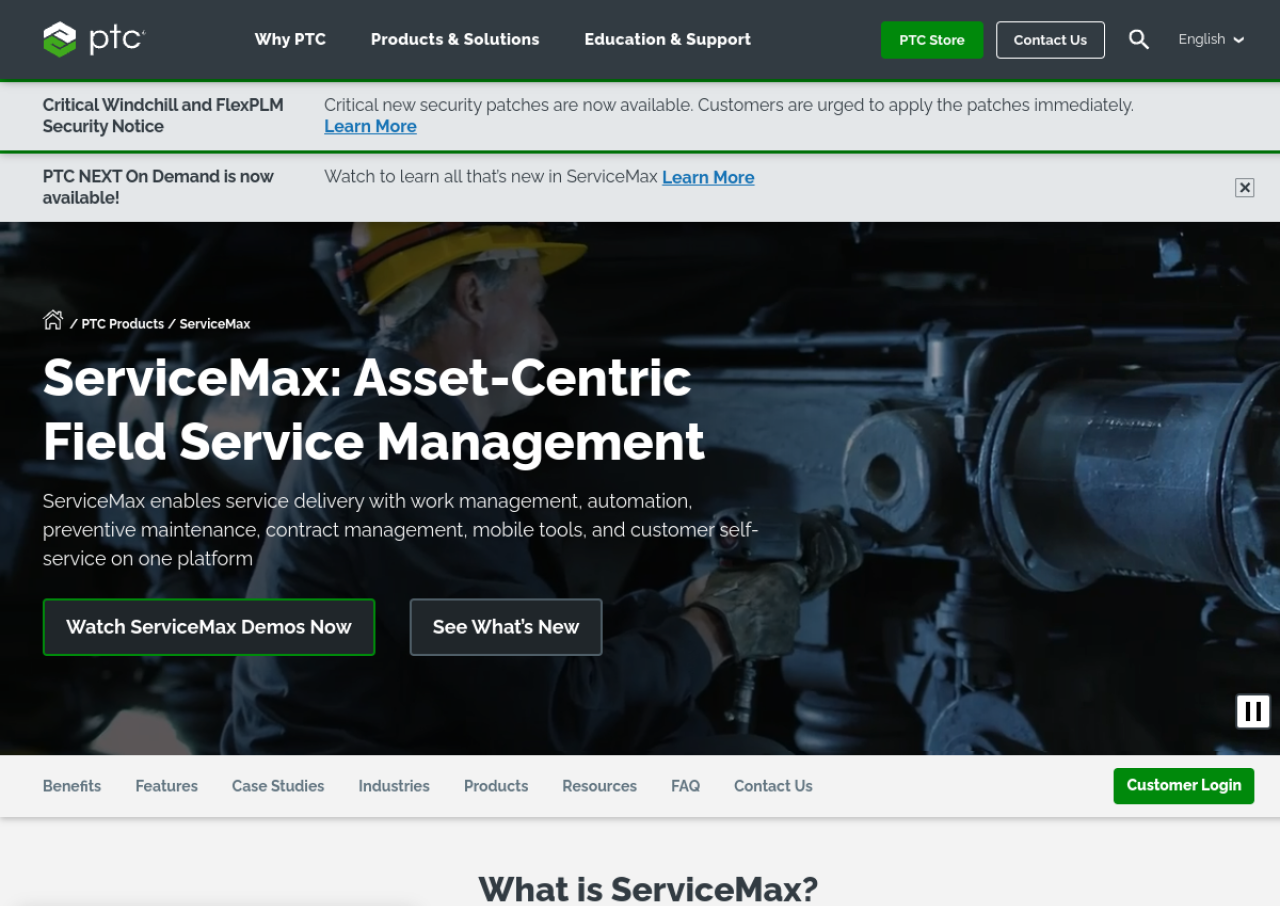Open the PTC Products breadcrumb link
This screenshot has height=906, width=1280.
122,324
